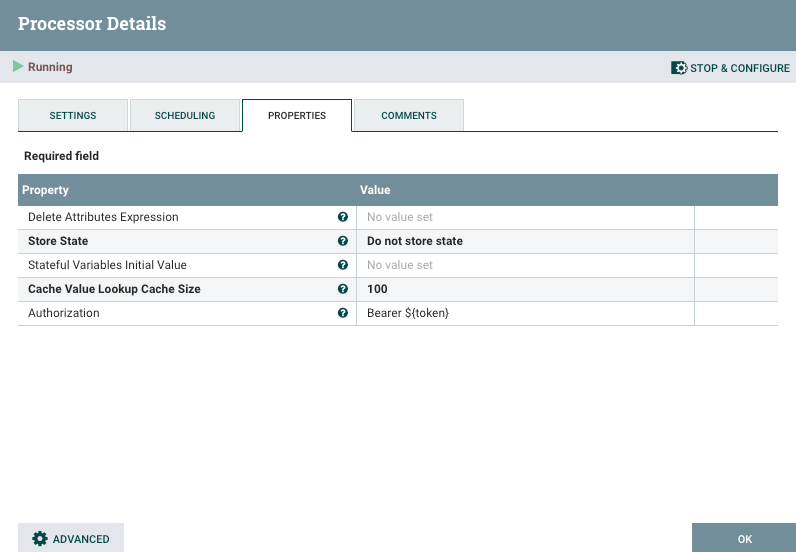
Task: Click the 'Do not store state' value
Action: coord(415,241)
